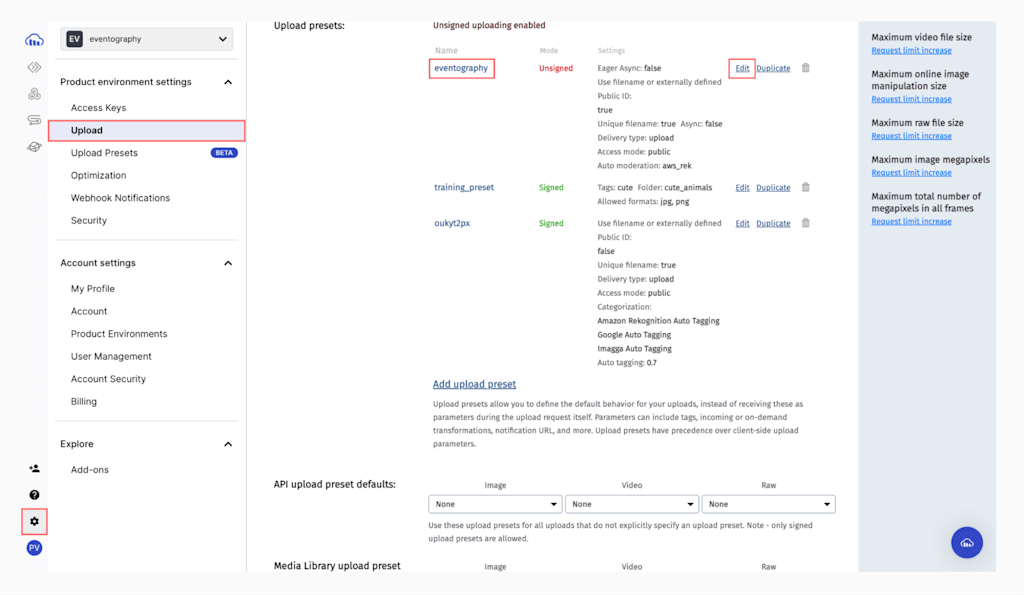Go to Upload Presets menu item
The image size is (1024, 595).
pos(104,153)
